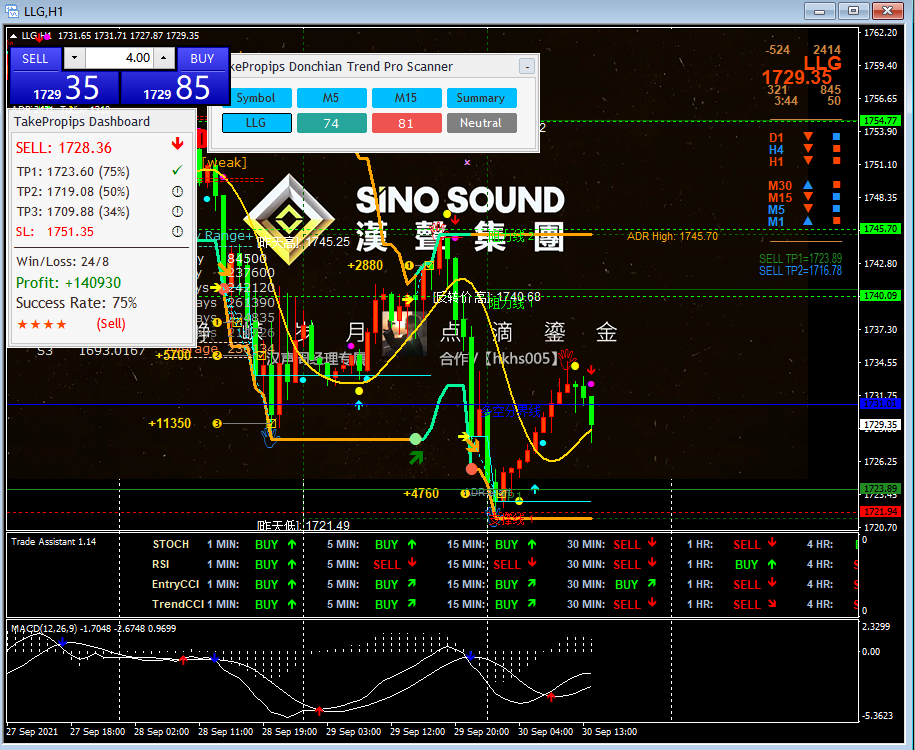
Task: Click the red down arrow beside SELL: 1728.36
Action: coord(178,144)
